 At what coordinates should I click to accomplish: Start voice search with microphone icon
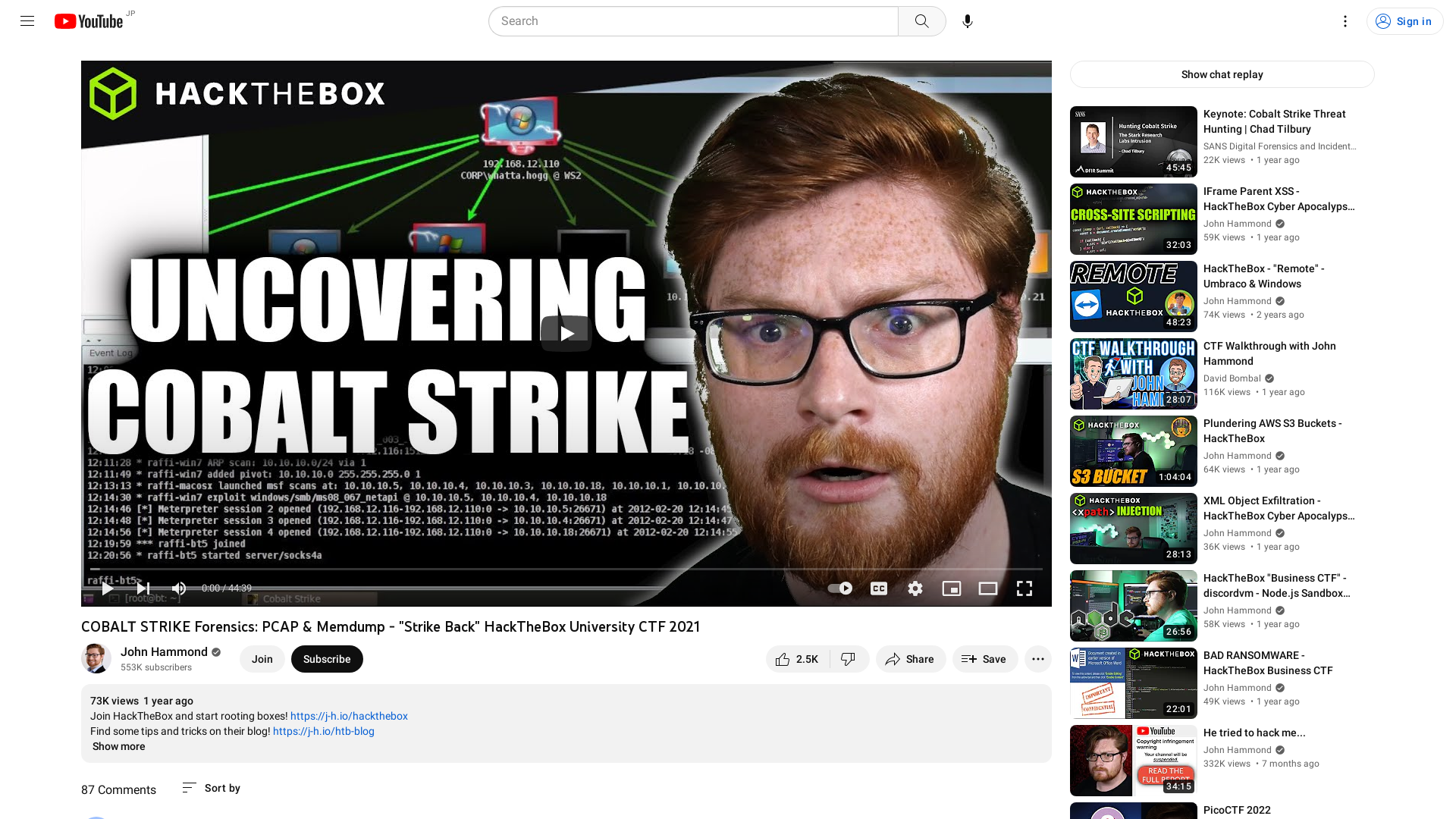coord(968,21)
